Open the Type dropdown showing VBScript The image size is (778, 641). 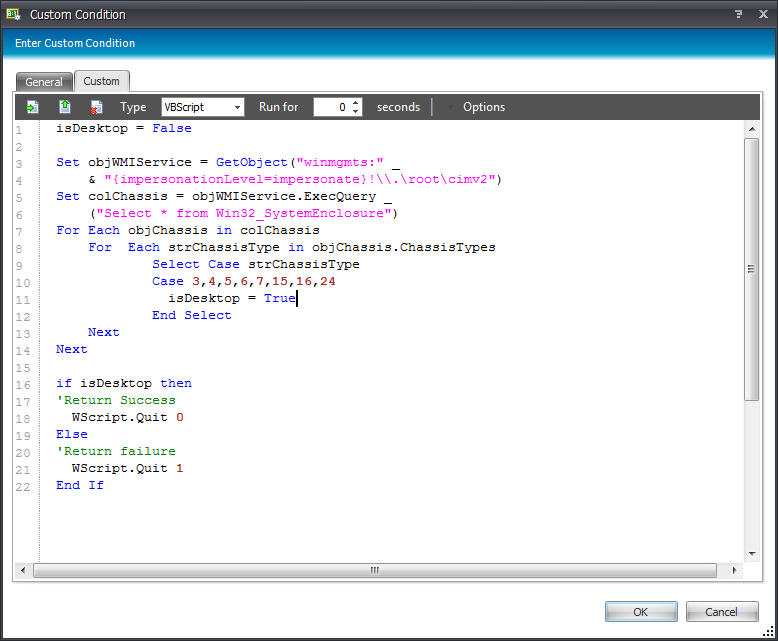coord(203,107)
